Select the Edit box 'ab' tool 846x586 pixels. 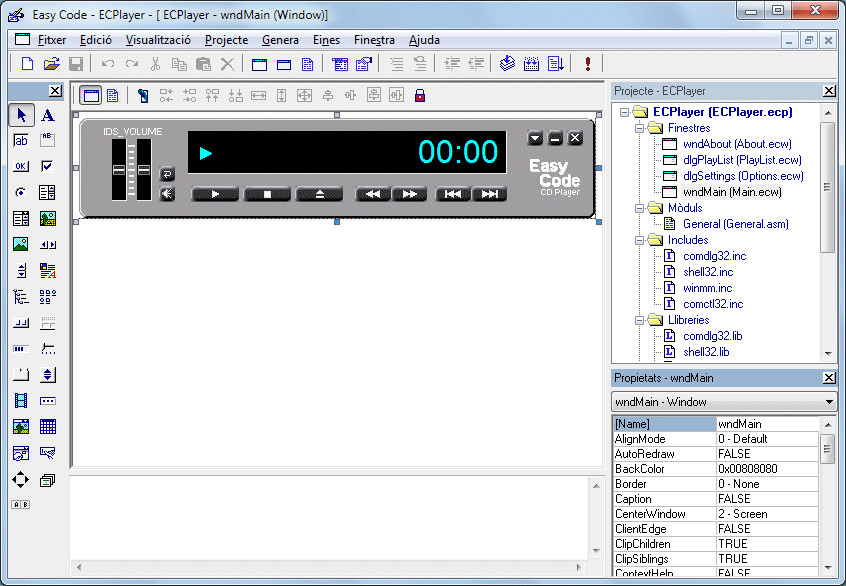(x=21, y=140)
